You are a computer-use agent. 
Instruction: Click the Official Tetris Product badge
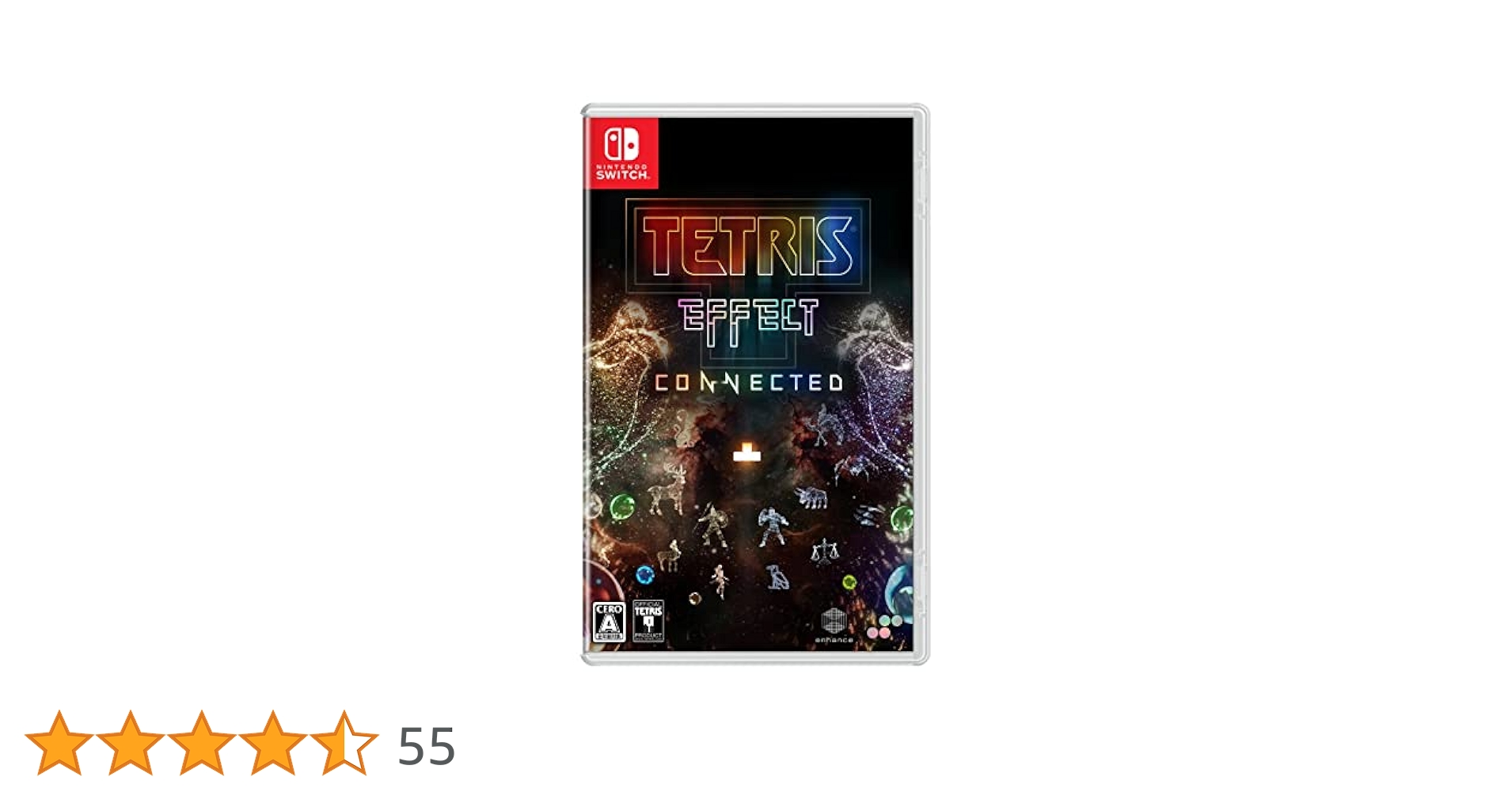click(648, 621)
